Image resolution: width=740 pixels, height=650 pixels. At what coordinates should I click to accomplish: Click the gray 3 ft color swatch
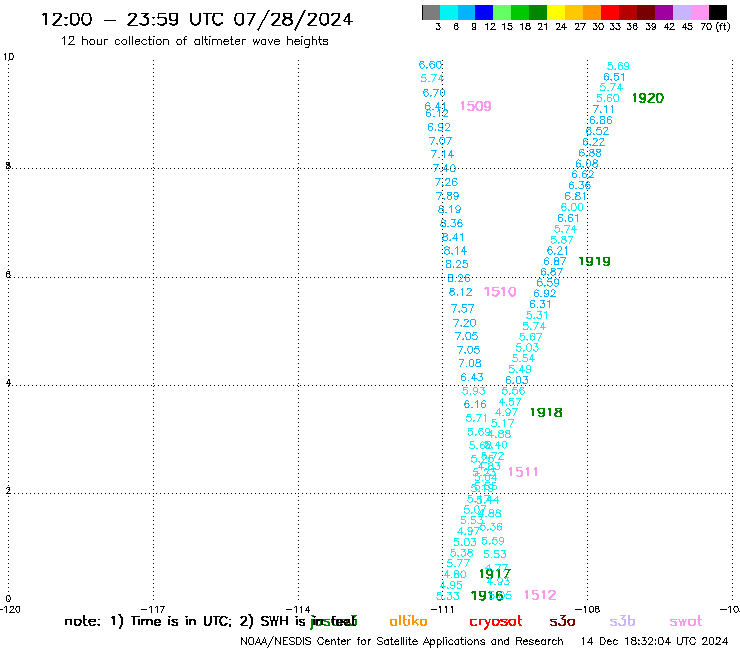[x=431, y=12]
